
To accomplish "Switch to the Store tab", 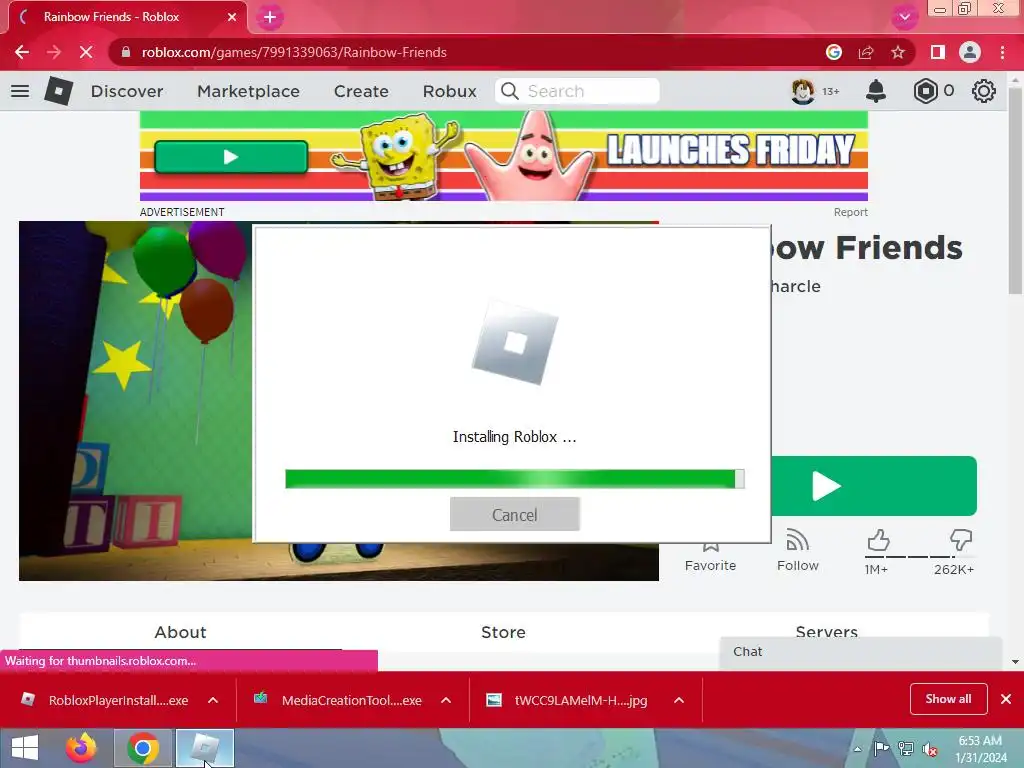I will click(503, 632).
